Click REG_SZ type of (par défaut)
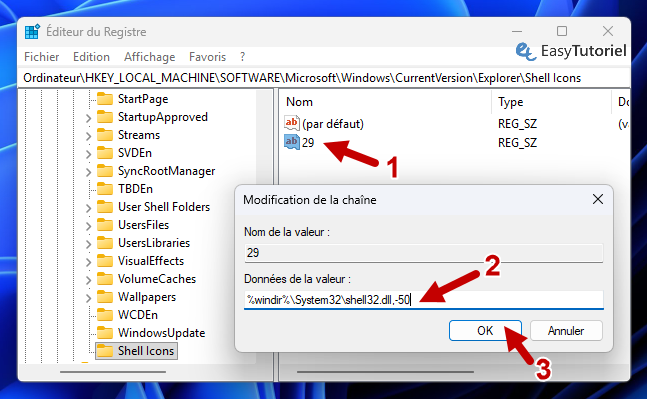The width and height of the screenshot is (647, 399). click(517, 124)
